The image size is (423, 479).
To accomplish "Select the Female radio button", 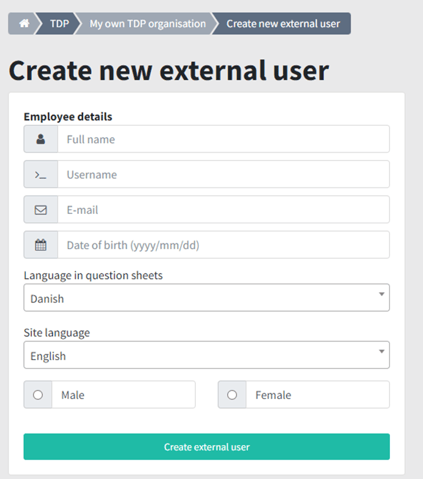I will [232, 395].
